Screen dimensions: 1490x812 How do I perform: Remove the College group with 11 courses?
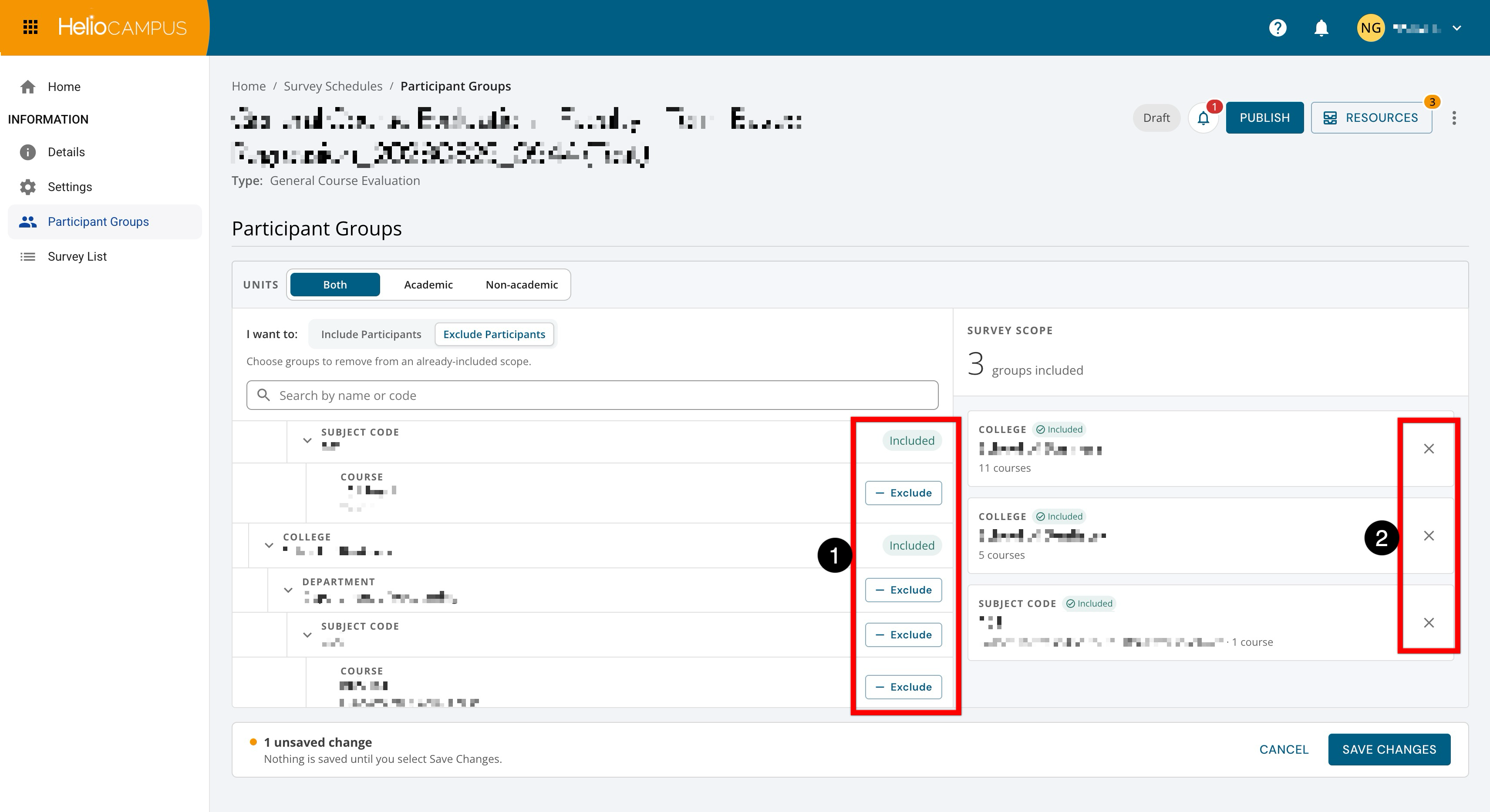tap(1429, 449)
